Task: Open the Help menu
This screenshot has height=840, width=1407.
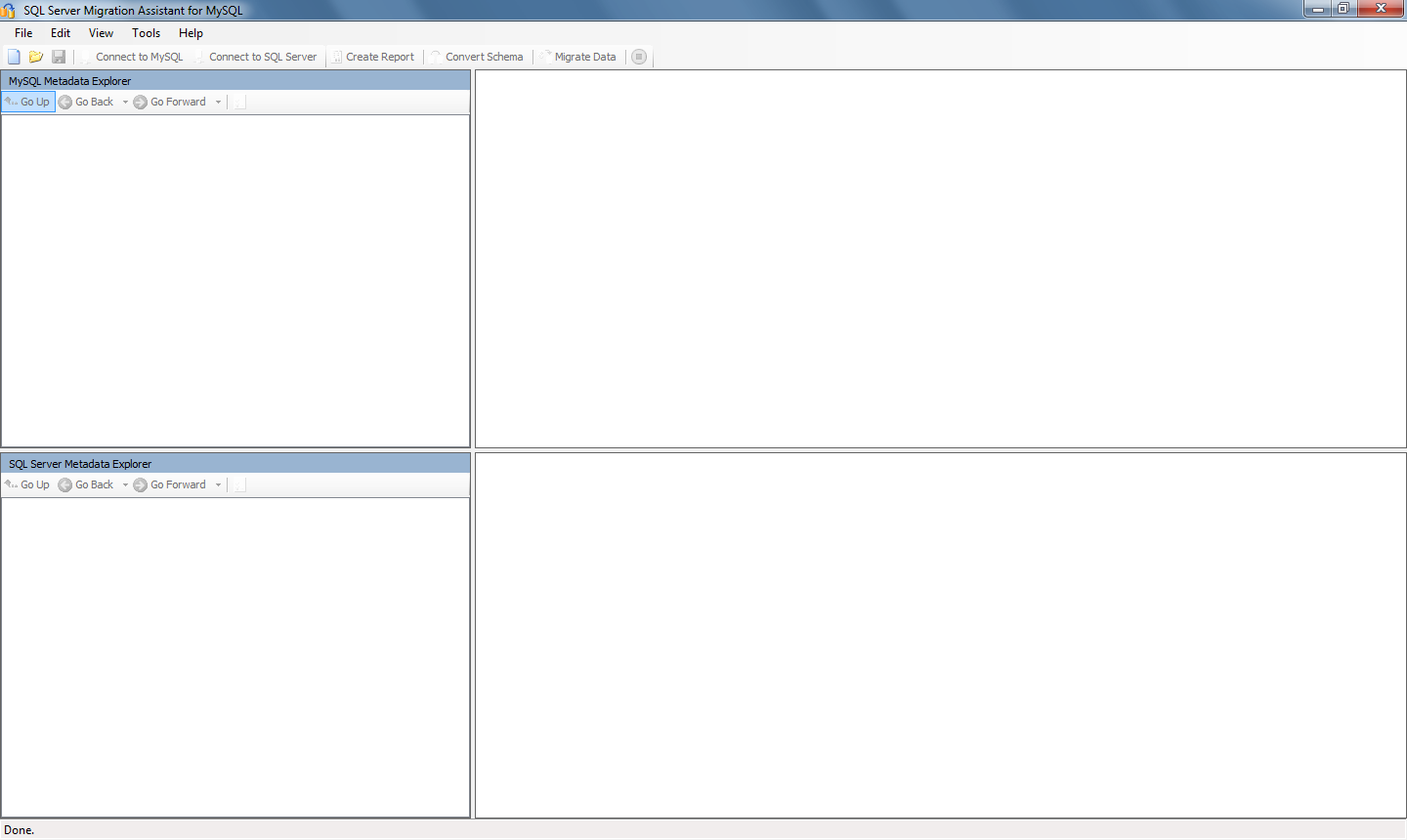Action: pos(191,33)
